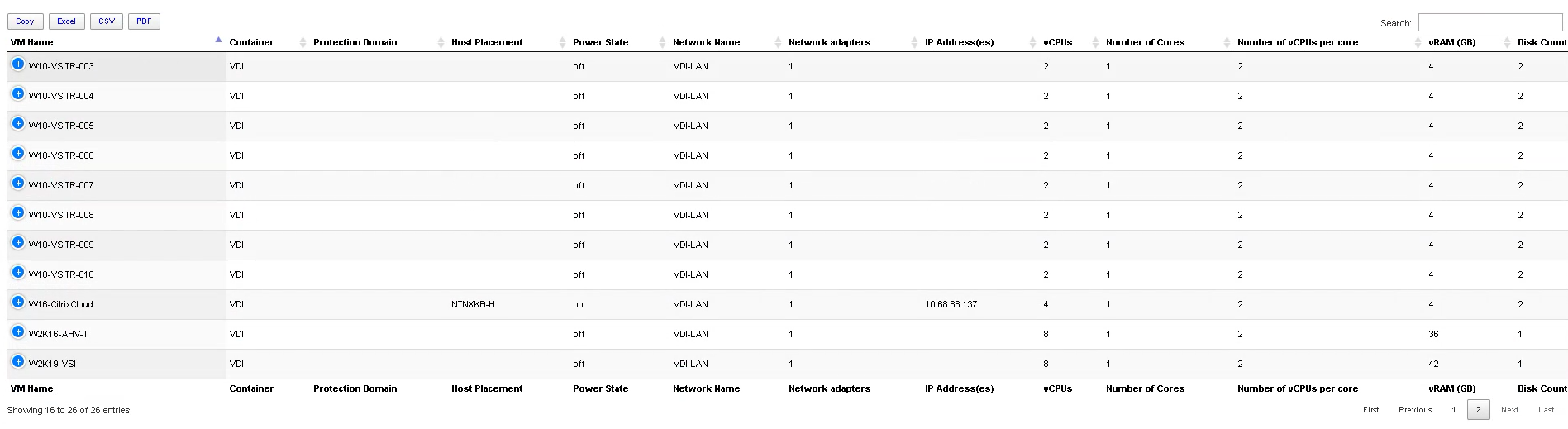
Task: Expand details for W10-VSITR-009 row
Action: click(x=18, y=242)
